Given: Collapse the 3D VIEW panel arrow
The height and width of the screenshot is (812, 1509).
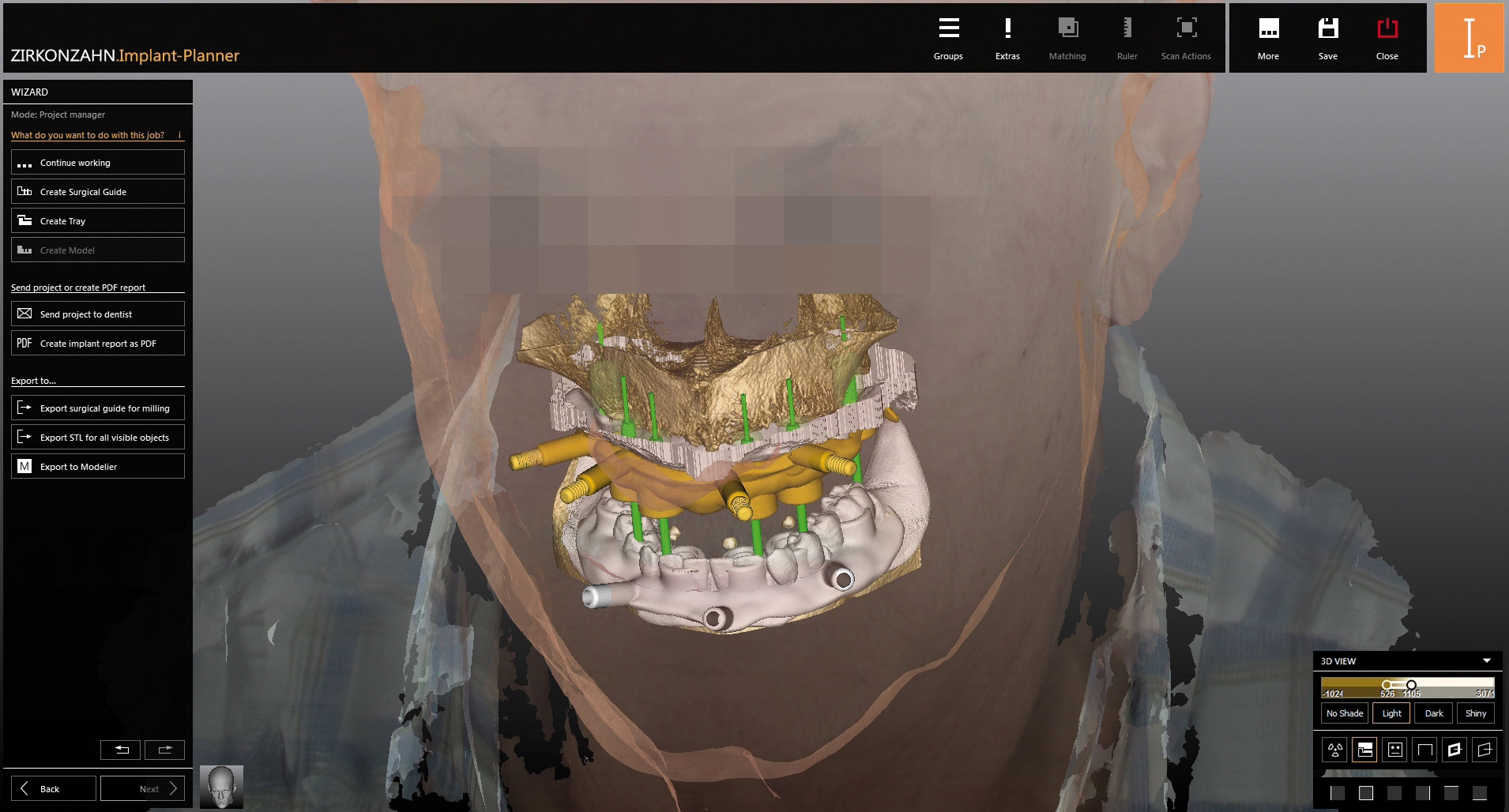Looking at the screenshot, I should click(x=1487, y=661).
